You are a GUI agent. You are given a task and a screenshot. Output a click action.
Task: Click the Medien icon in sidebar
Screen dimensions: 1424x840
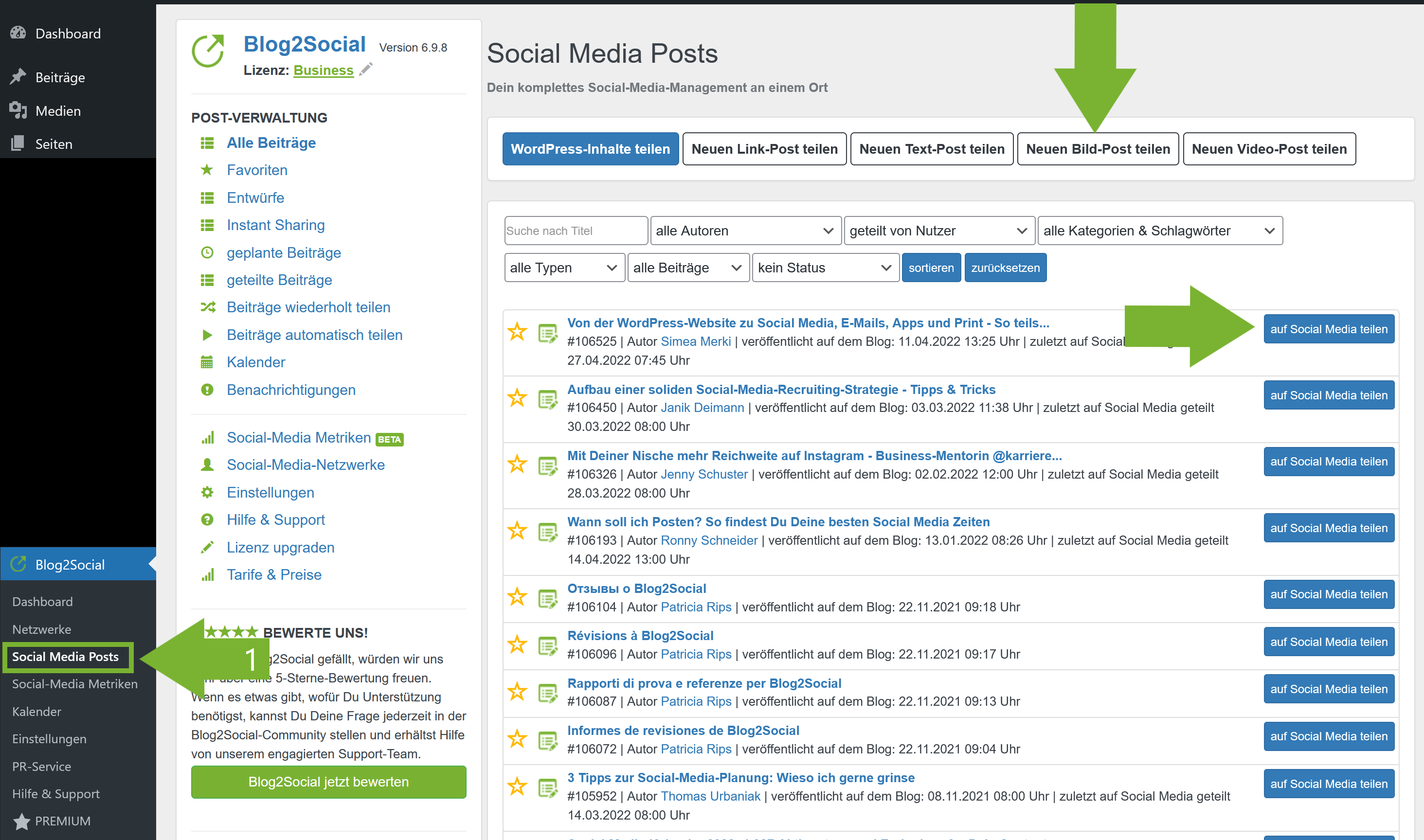[18, 110]
